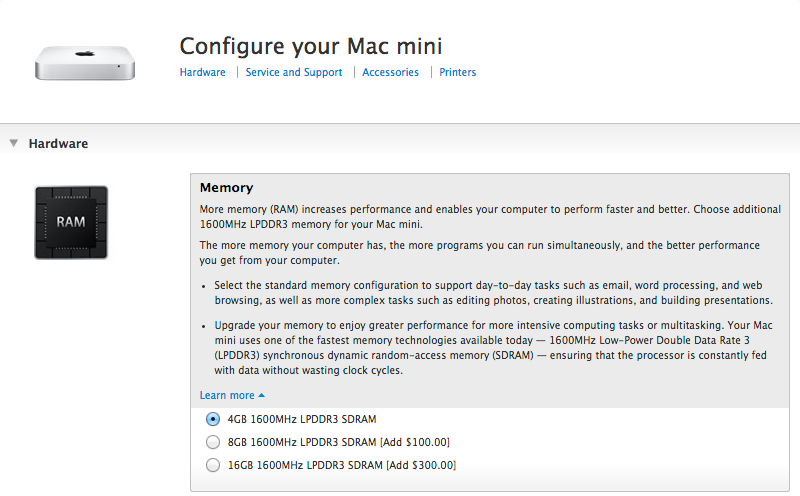Click the Mac mini product image

coord(85,63)
